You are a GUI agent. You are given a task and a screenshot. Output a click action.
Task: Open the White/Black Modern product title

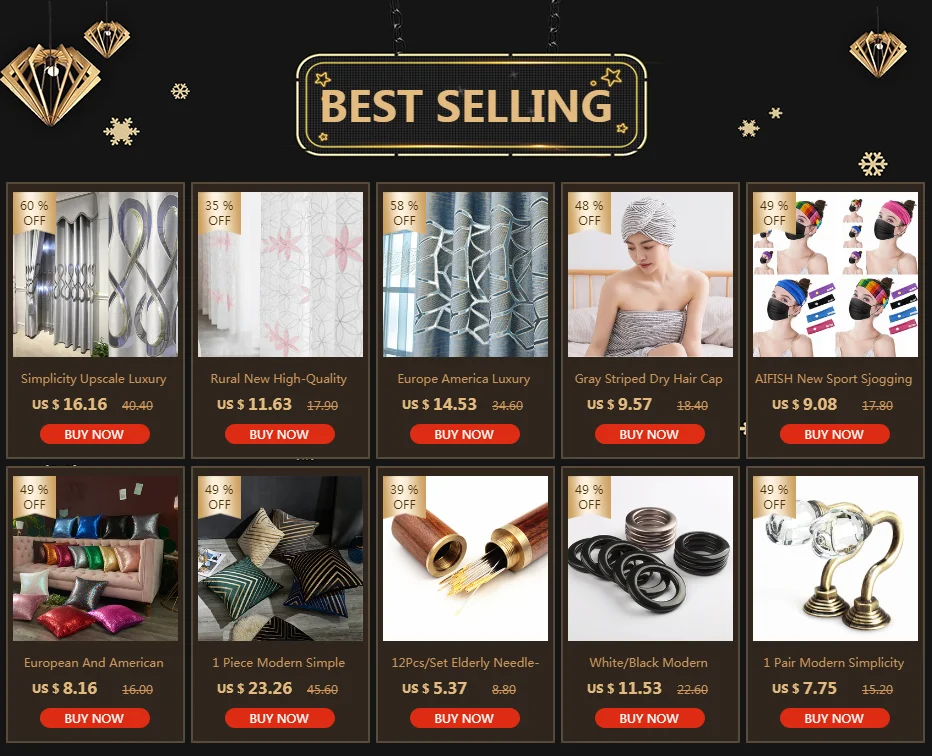[x=648, y=663]
